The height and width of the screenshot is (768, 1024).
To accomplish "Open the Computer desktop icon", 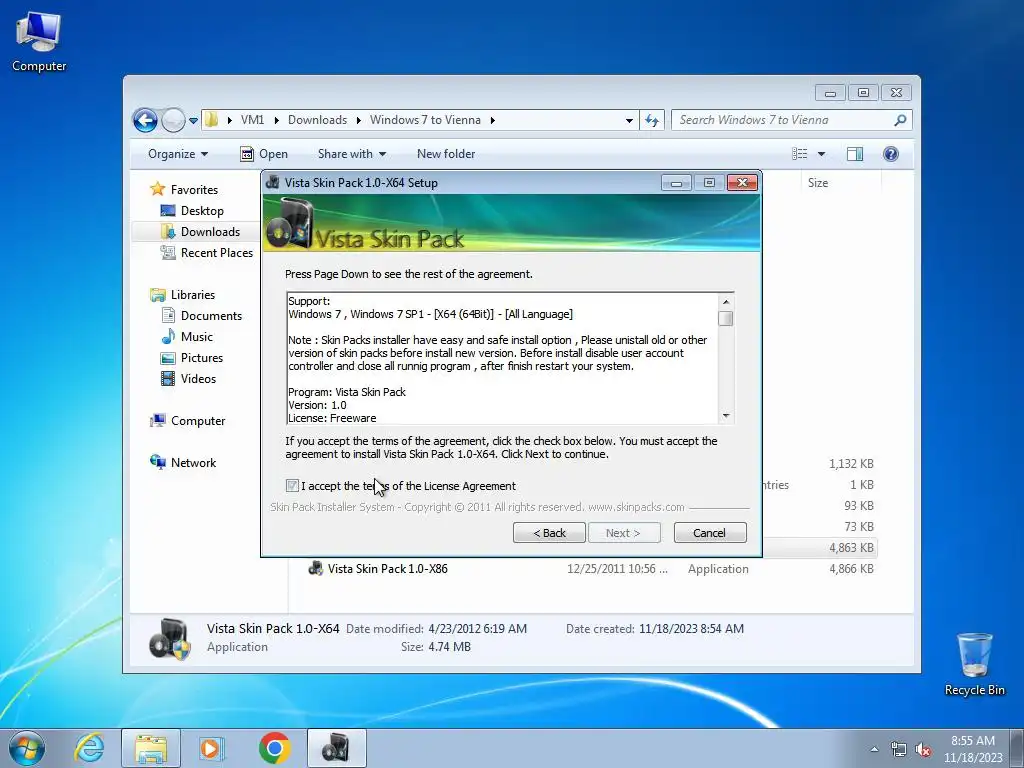I will 39,41.
